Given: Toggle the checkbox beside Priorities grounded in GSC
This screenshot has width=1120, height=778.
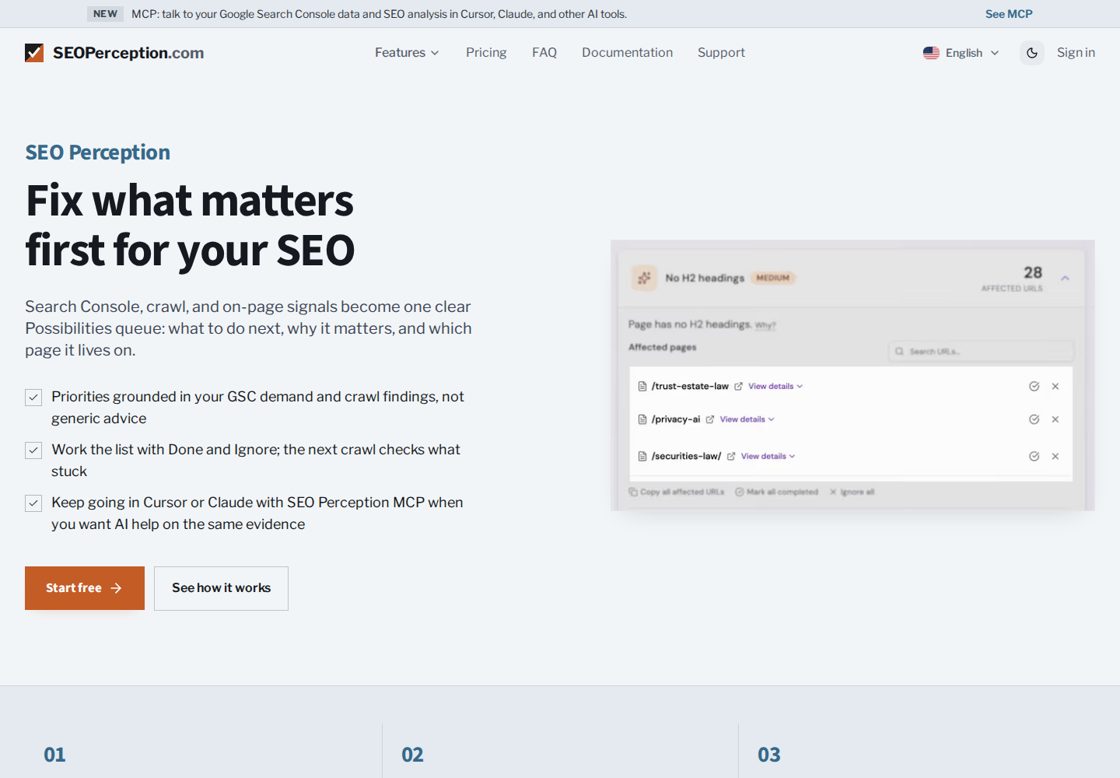Looking at the screenshot, I should [x=34, y=397].
